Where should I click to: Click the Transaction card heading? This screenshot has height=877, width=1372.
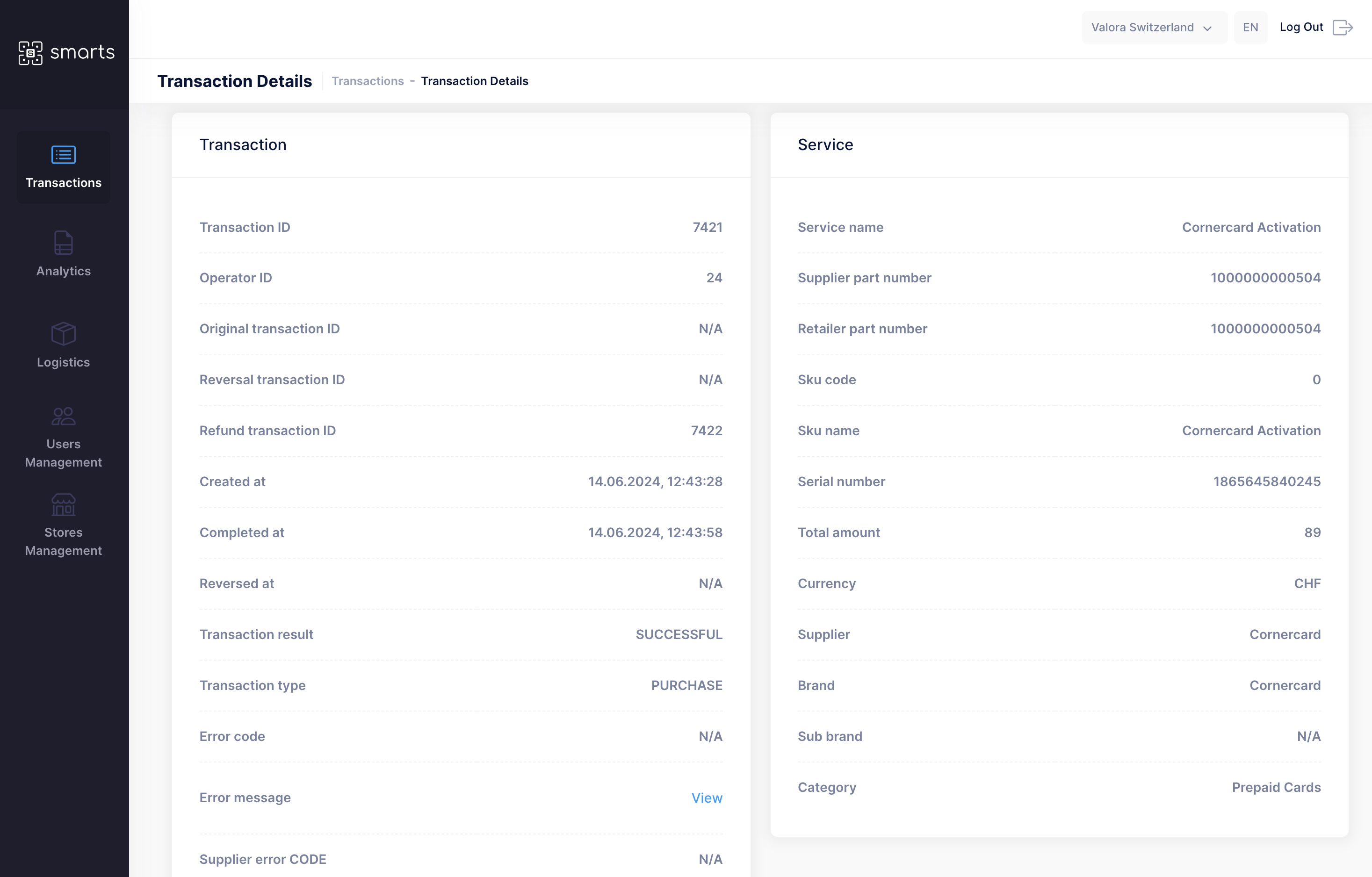pyautogui.click(x=243, y=144)
